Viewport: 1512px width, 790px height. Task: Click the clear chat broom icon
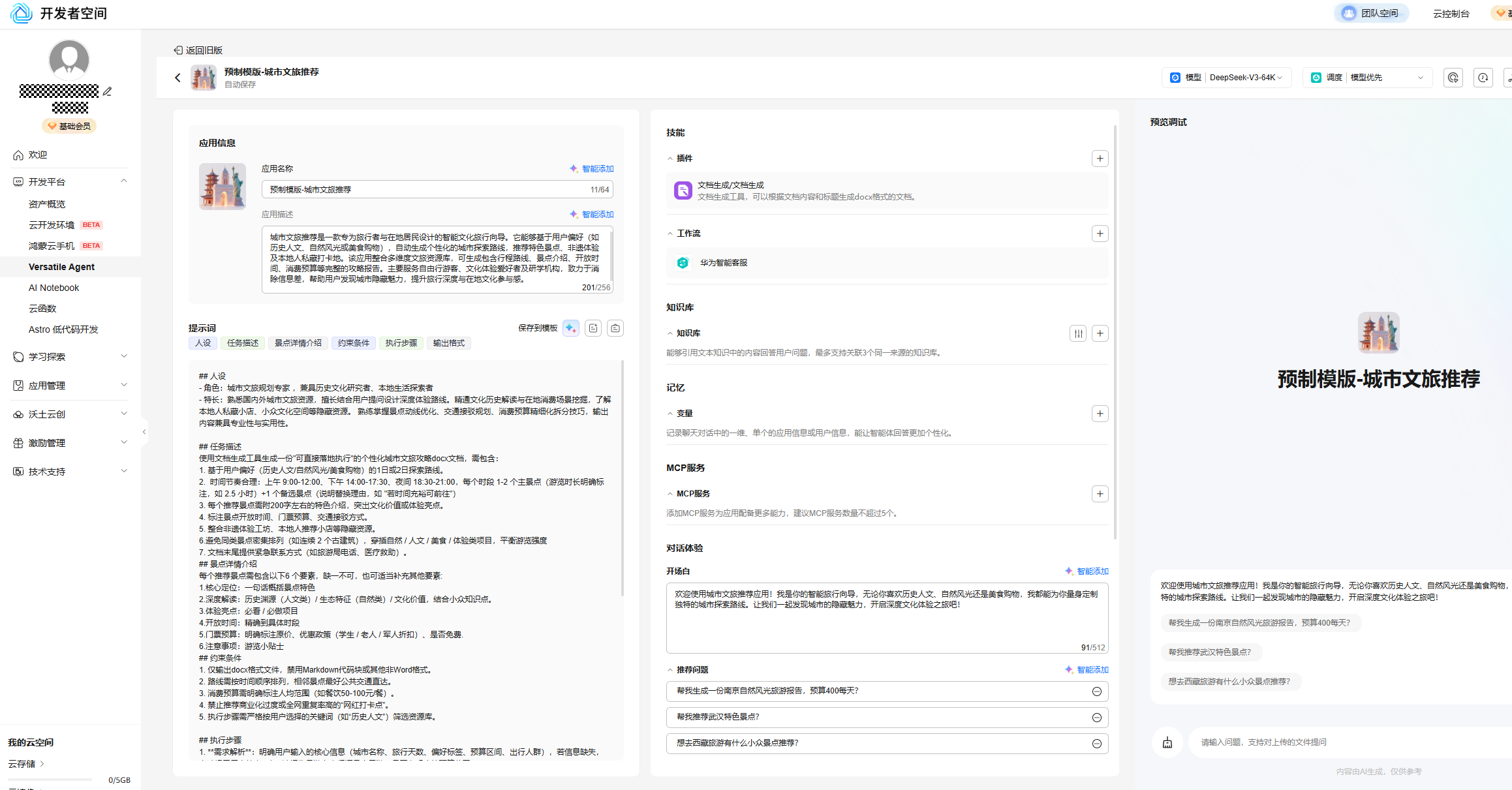pyautogui.click(x=1167, y=742)
